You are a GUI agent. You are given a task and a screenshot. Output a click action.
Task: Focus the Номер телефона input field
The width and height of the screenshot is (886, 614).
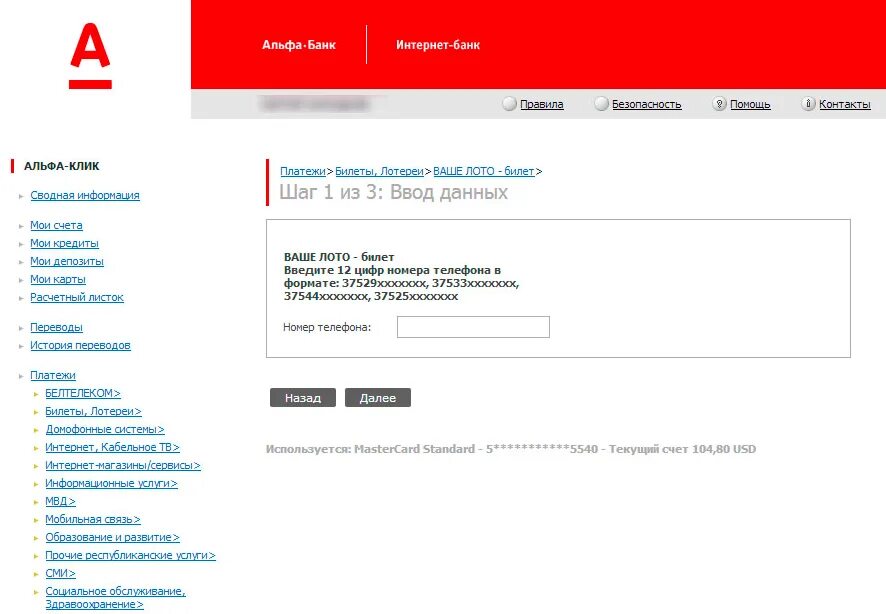[473, 327]
